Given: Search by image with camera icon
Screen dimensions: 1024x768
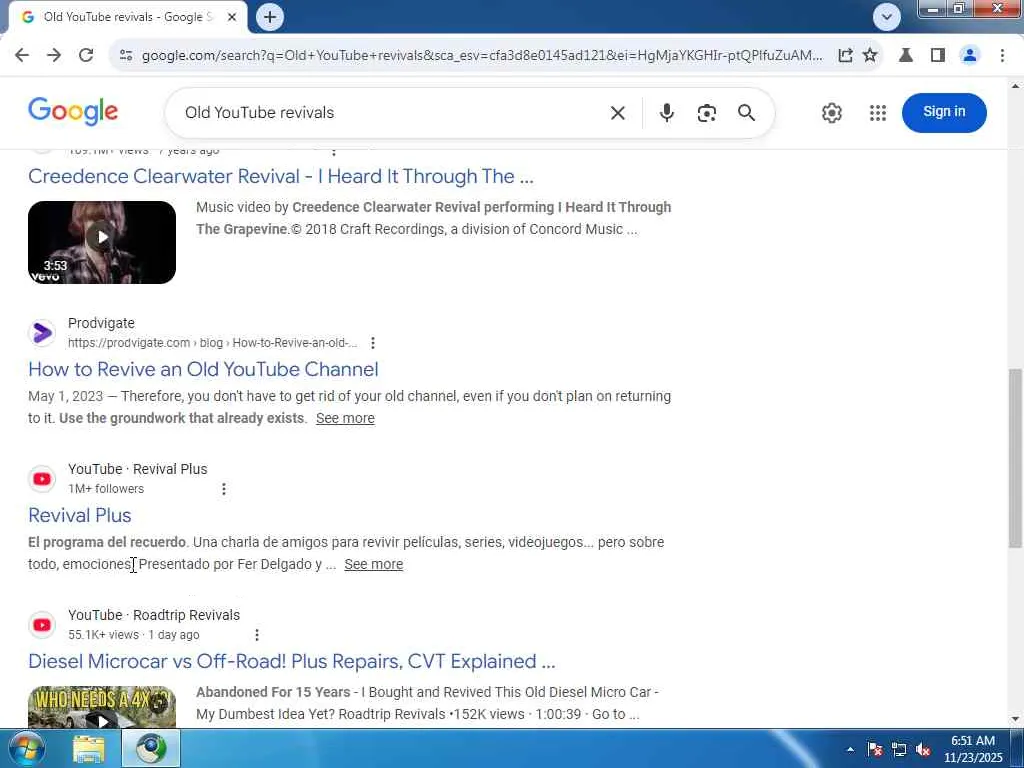Looking at the screenshot, I should click(706, 113).
